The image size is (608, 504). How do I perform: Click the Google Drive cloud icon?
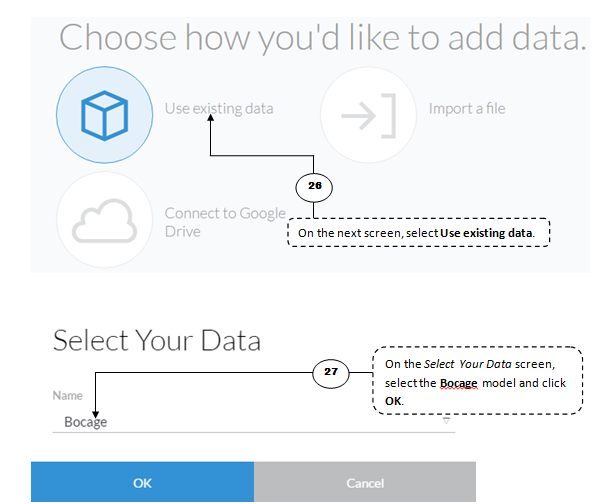[104, 220]
